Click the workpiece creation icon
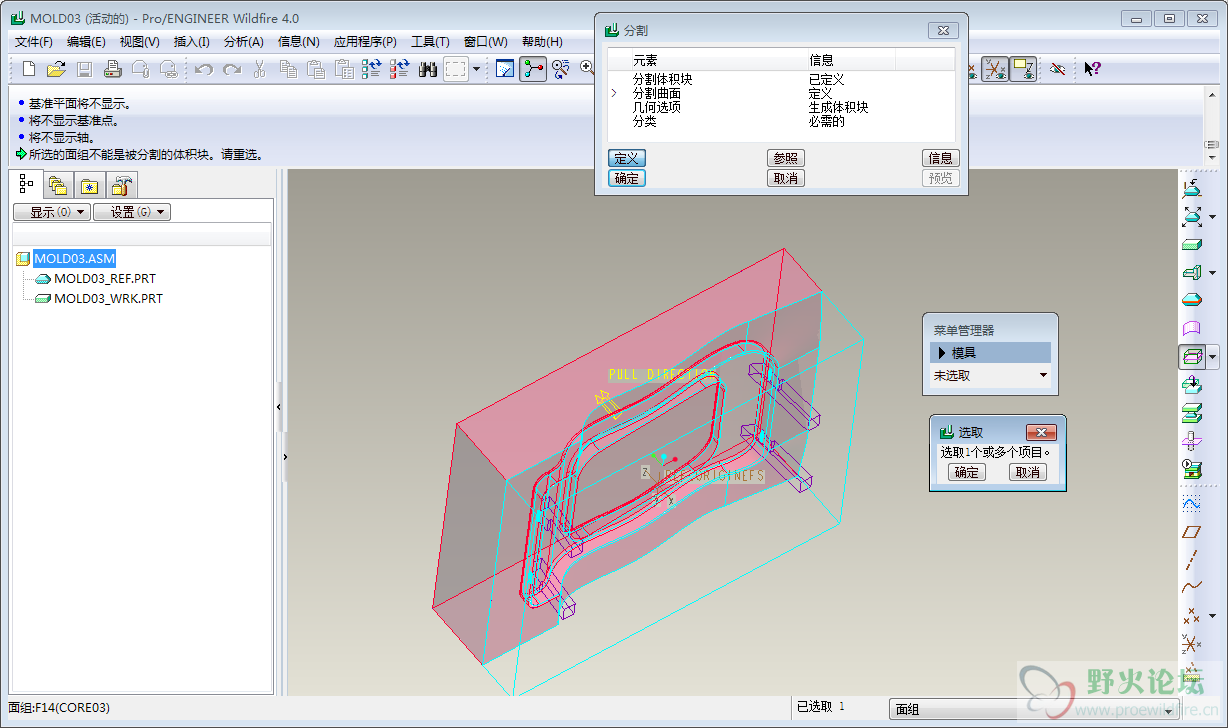The height and width of the screenshot is (728, 1228). click(x=1192, y=243)
